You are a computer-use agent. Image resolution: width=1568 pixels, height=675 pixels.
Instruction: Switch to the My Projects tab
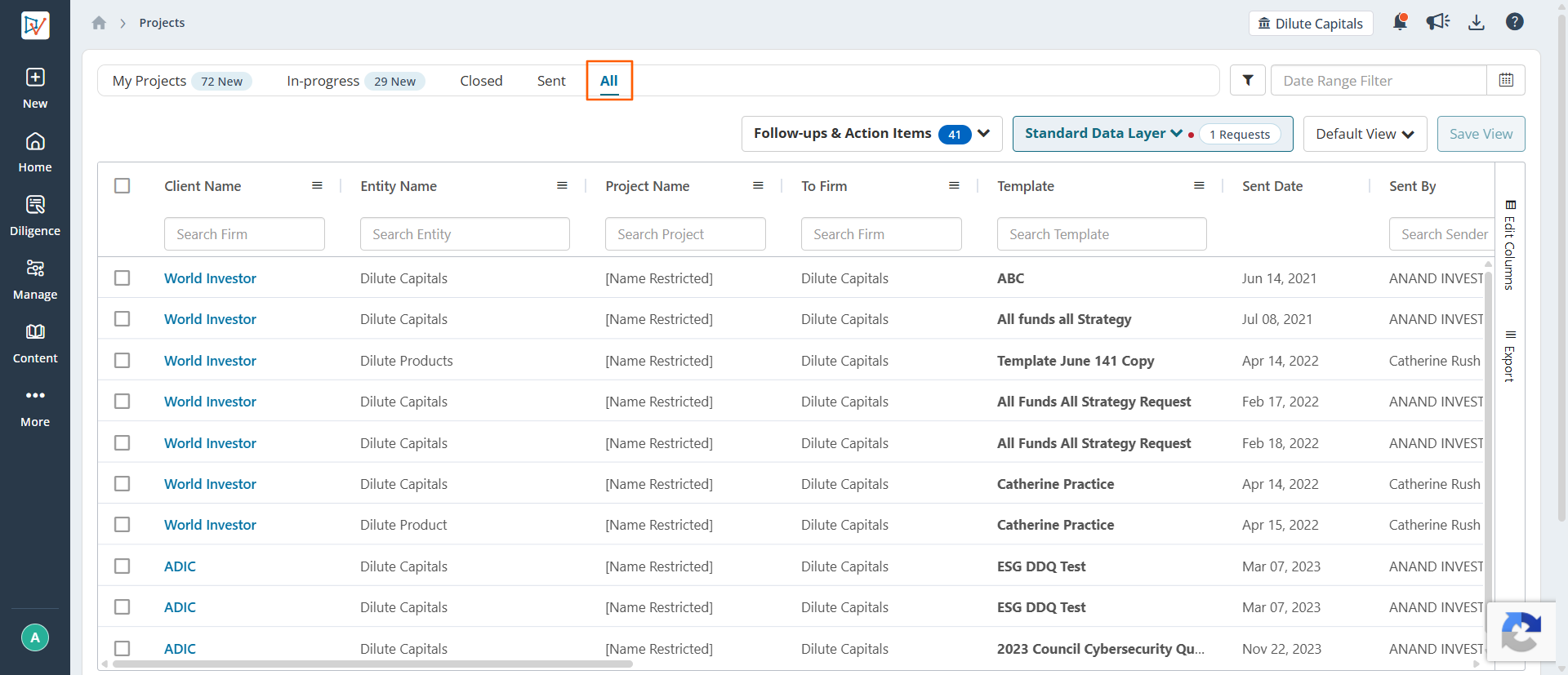click(x=182, y=81)
